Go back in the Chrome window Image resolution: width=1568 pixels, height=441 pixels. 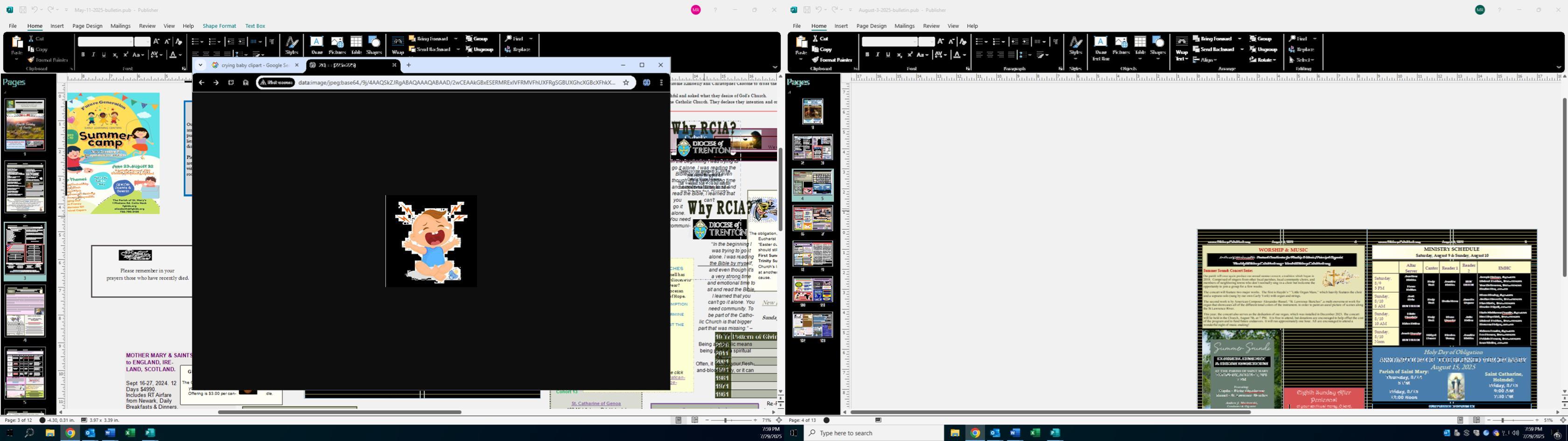pyautogui.click(x=202, y=83)
